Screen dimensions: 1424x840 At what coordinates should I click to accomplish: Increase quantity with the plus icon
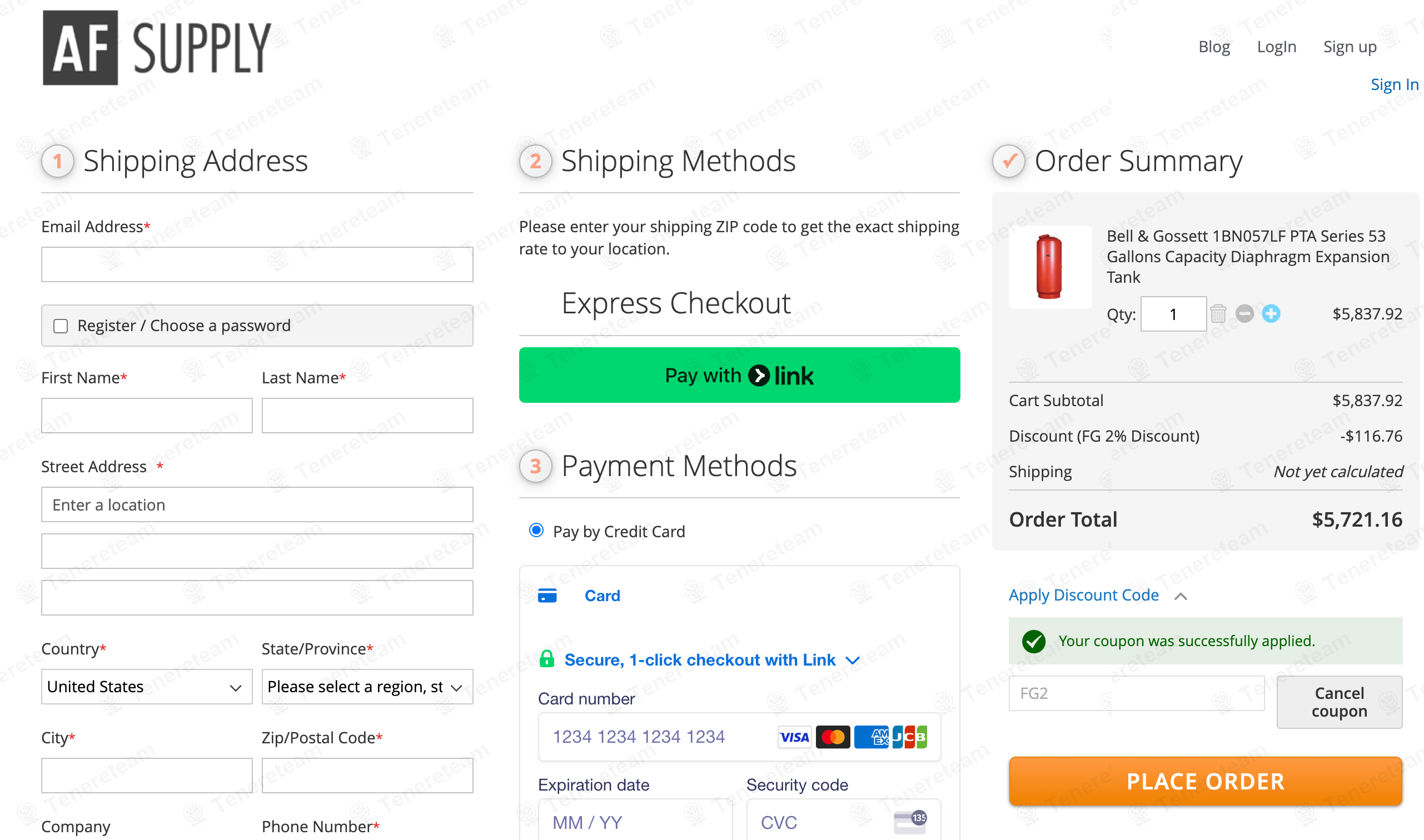[x=1271, y=313]
